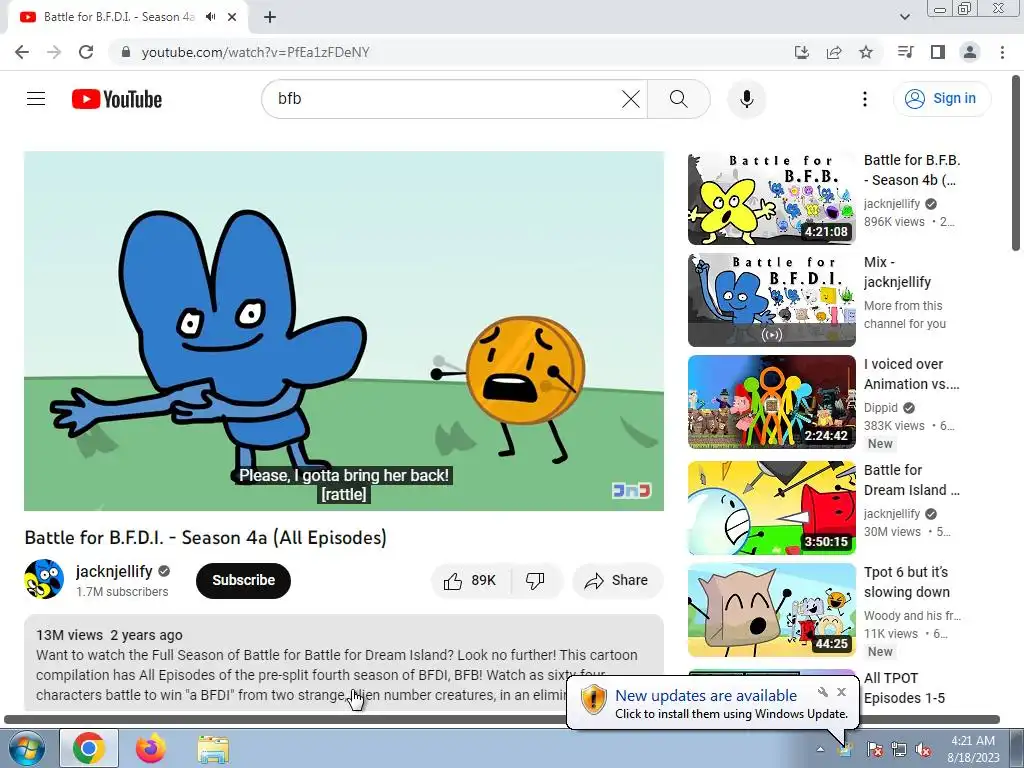Screen dimensions: 1024x768
Task: Clear the search box with X
Action: [x=630, y=99]
